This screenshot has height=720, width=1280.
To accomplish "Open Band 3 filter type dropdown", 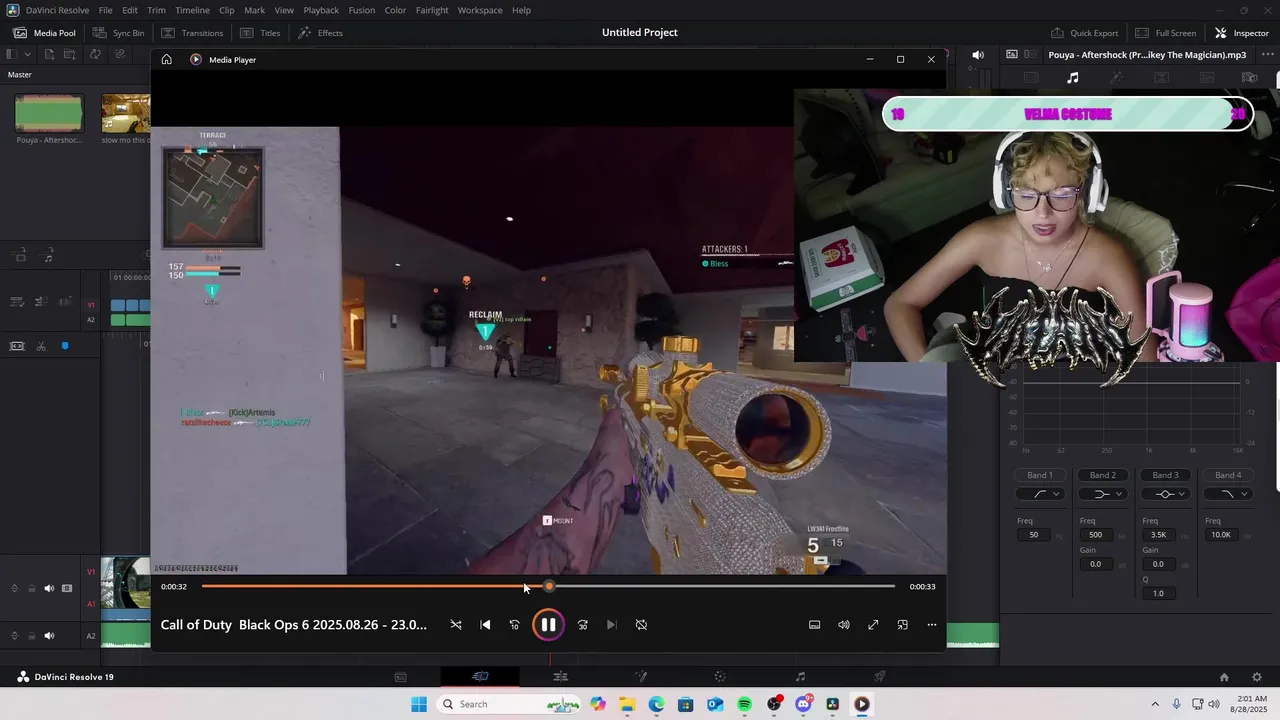I will 1165,494.
